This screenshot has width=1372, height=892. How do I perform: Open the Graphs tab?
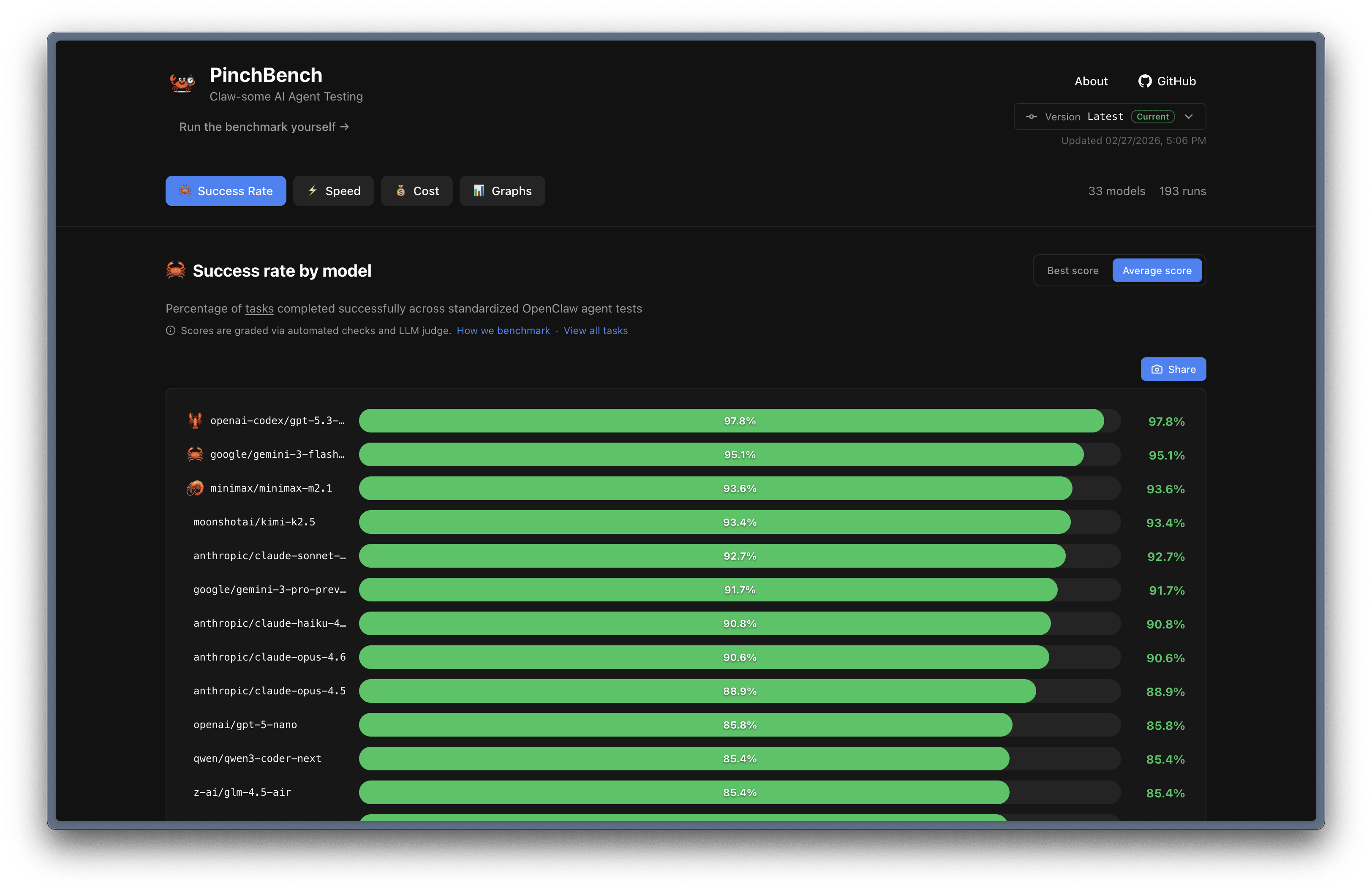click(x=501, y=191)
